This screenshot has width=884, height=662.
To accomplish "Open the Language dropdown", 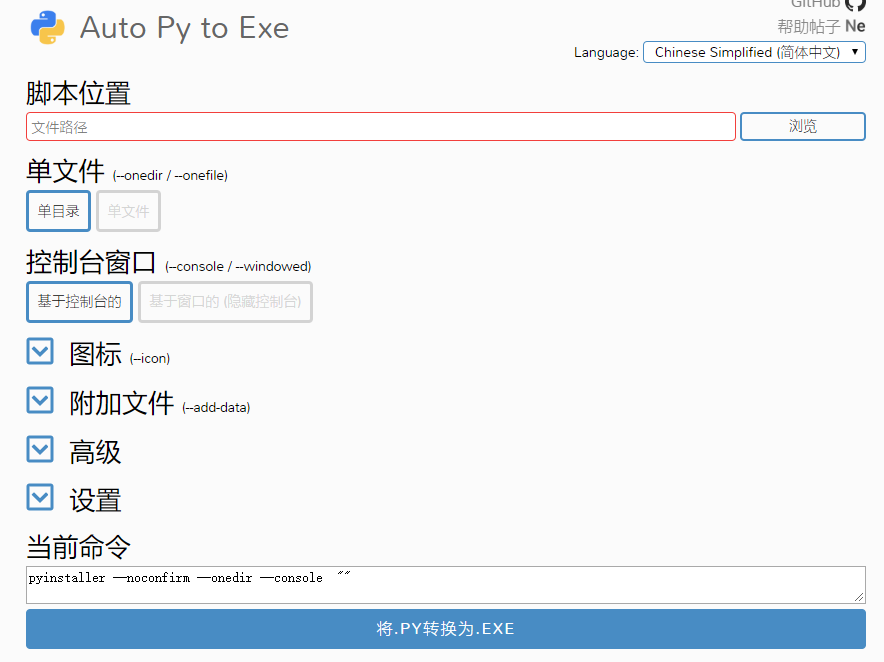I will pyautogui.click(x=754, y=52).
